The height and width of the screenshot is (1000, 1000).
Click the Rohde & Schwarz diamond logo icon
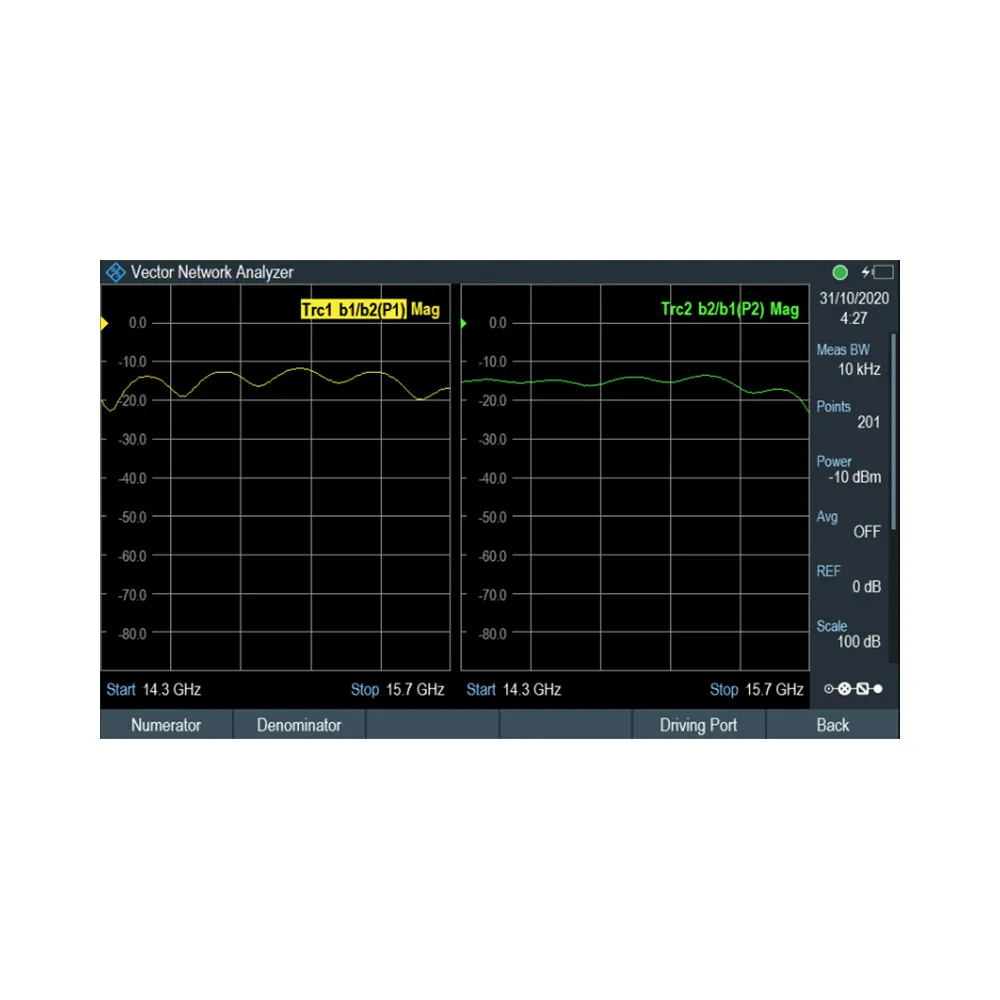115,272
